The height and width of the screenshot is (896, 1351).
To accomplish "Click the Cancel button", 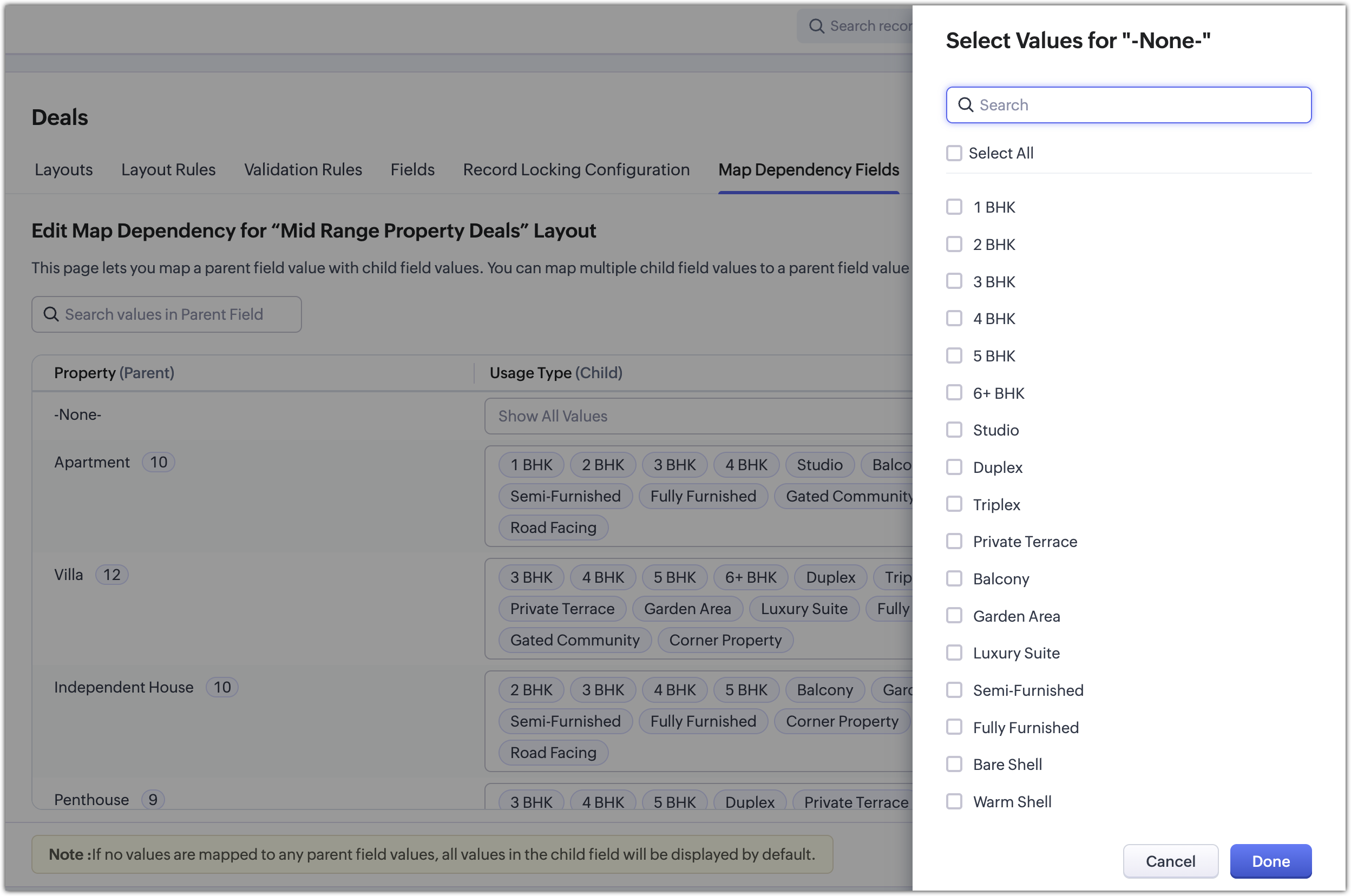I will (1170, 861).
